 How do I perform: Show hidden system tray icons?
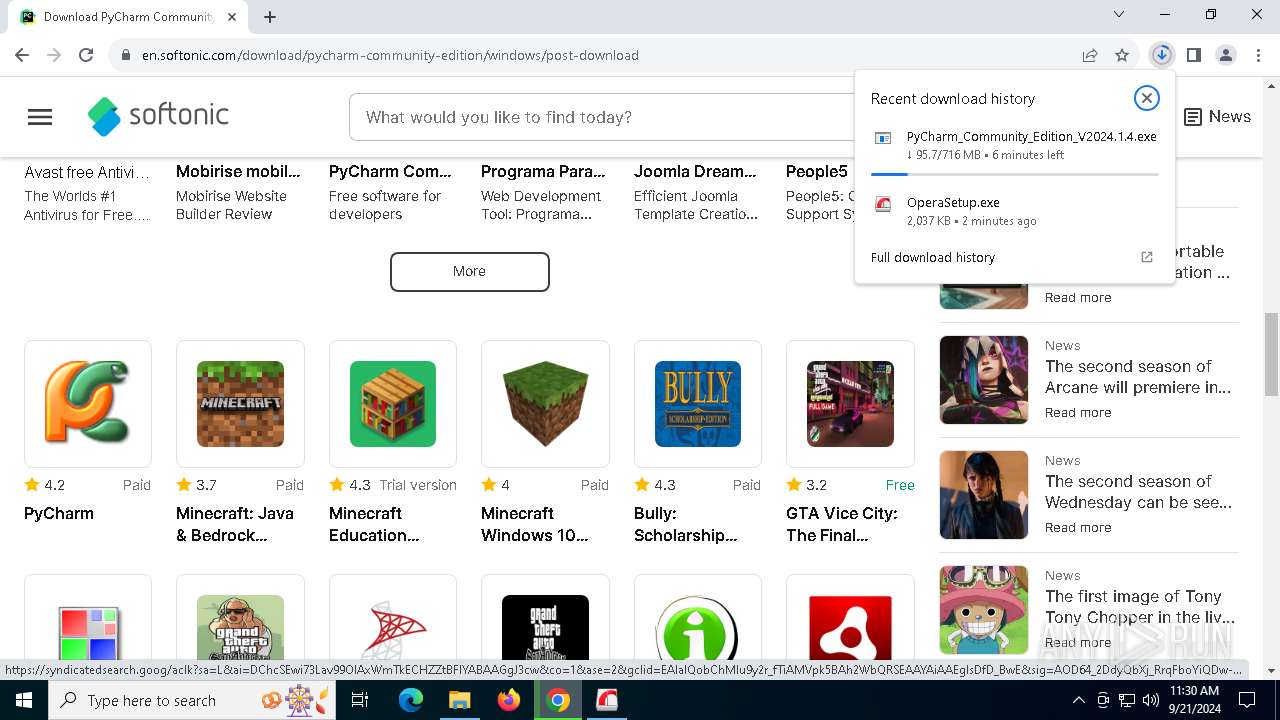click(1079, 700)
